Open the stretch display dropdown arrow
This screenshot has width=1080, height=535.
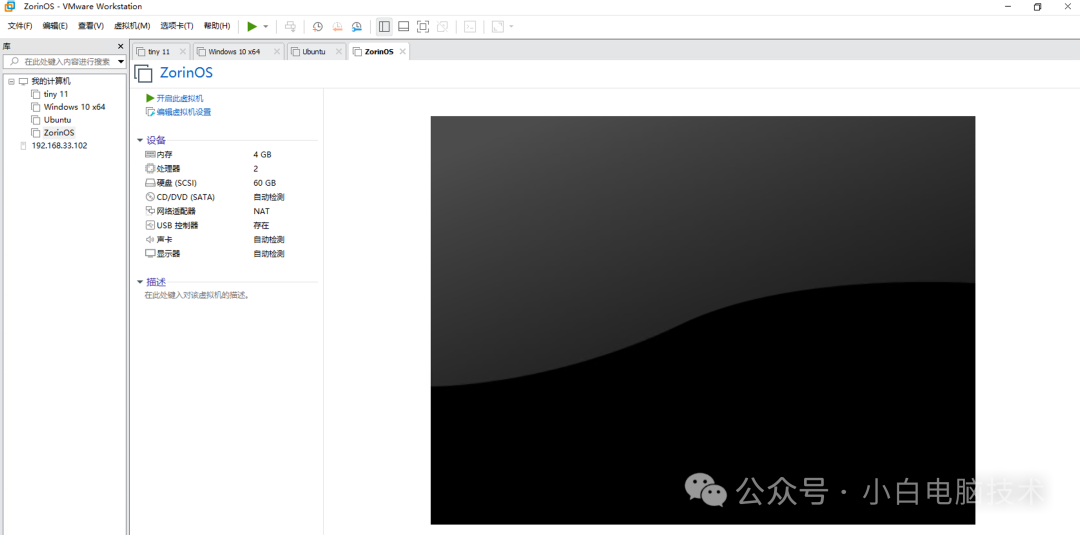(x=511, y=26)
